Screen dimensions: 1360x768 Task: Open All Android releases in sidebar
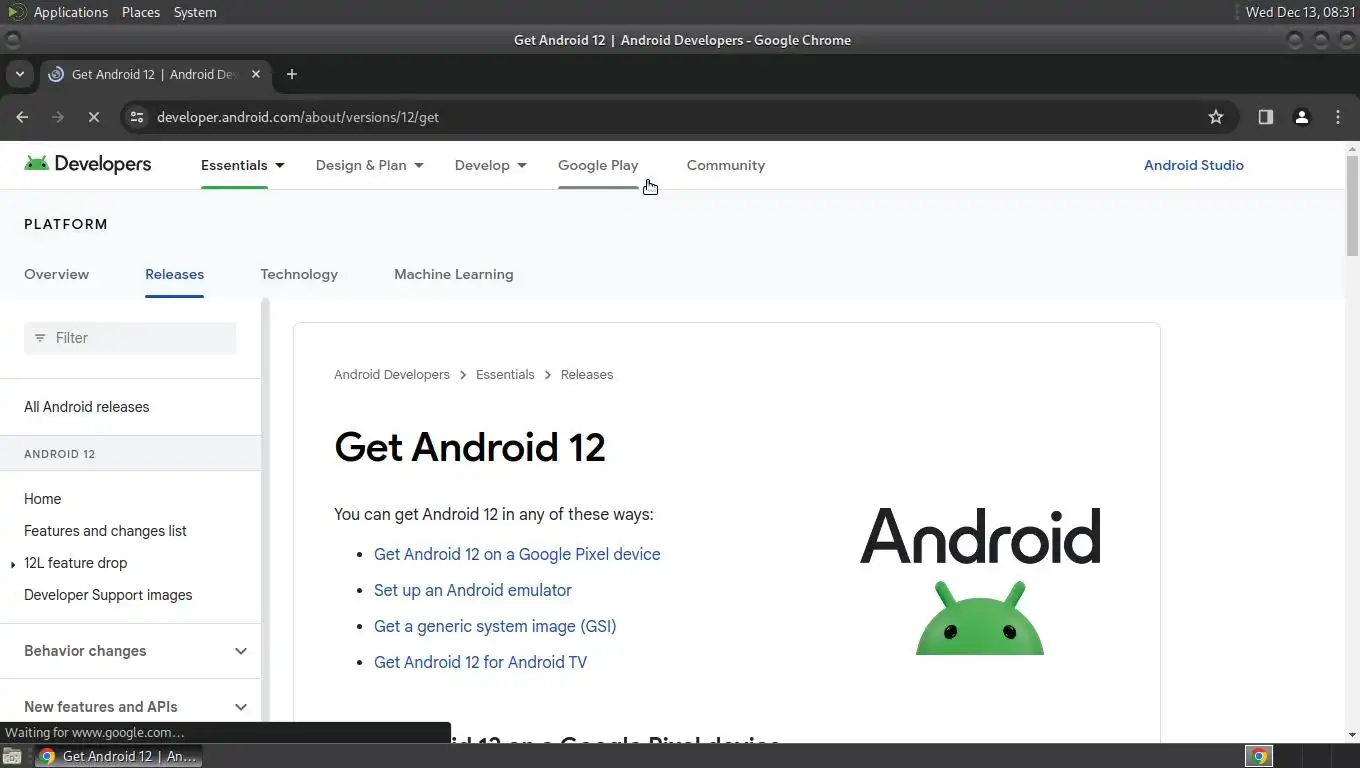pos(86,407)
